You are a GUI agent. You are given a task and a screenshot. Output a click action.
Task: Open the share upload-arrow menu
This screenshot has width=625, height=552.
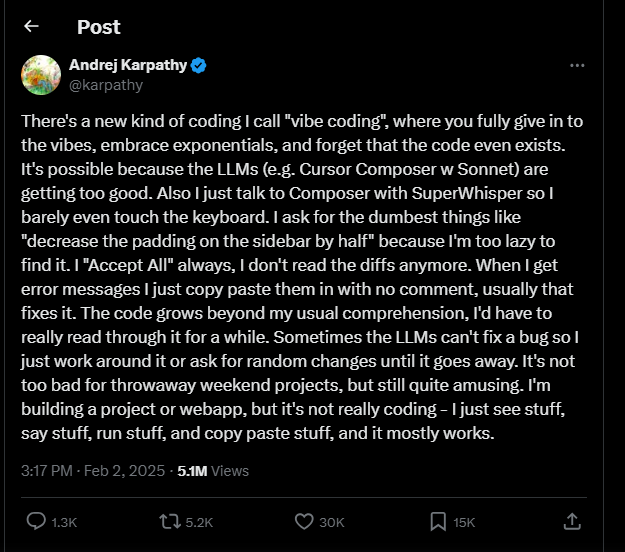tap(572, 521)
